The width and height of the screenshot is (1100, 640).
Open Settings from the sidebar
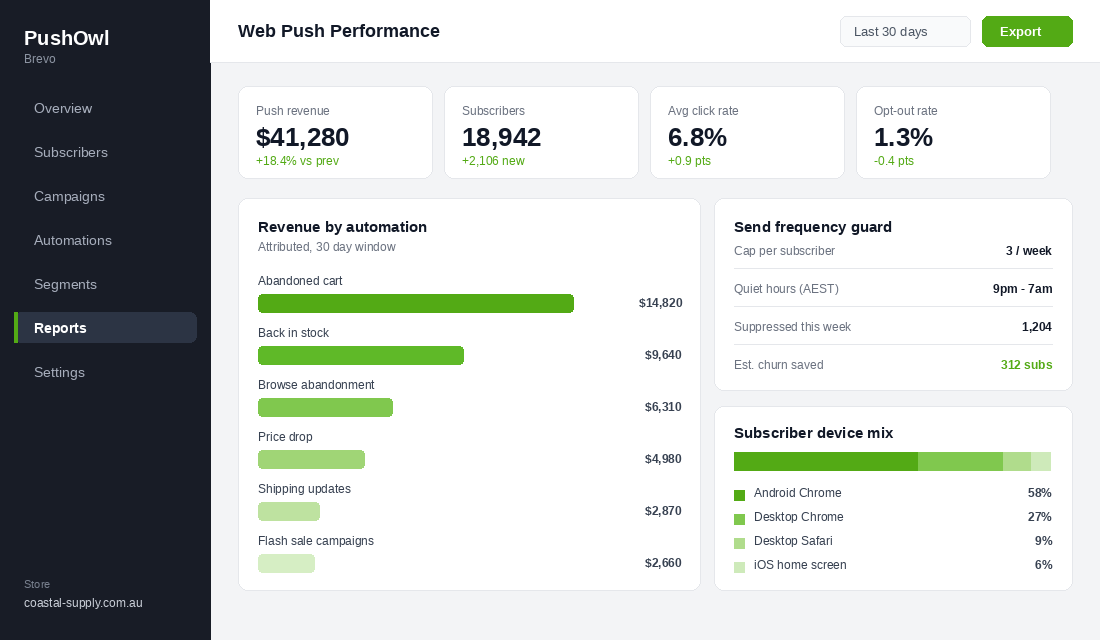click(105, 372)
